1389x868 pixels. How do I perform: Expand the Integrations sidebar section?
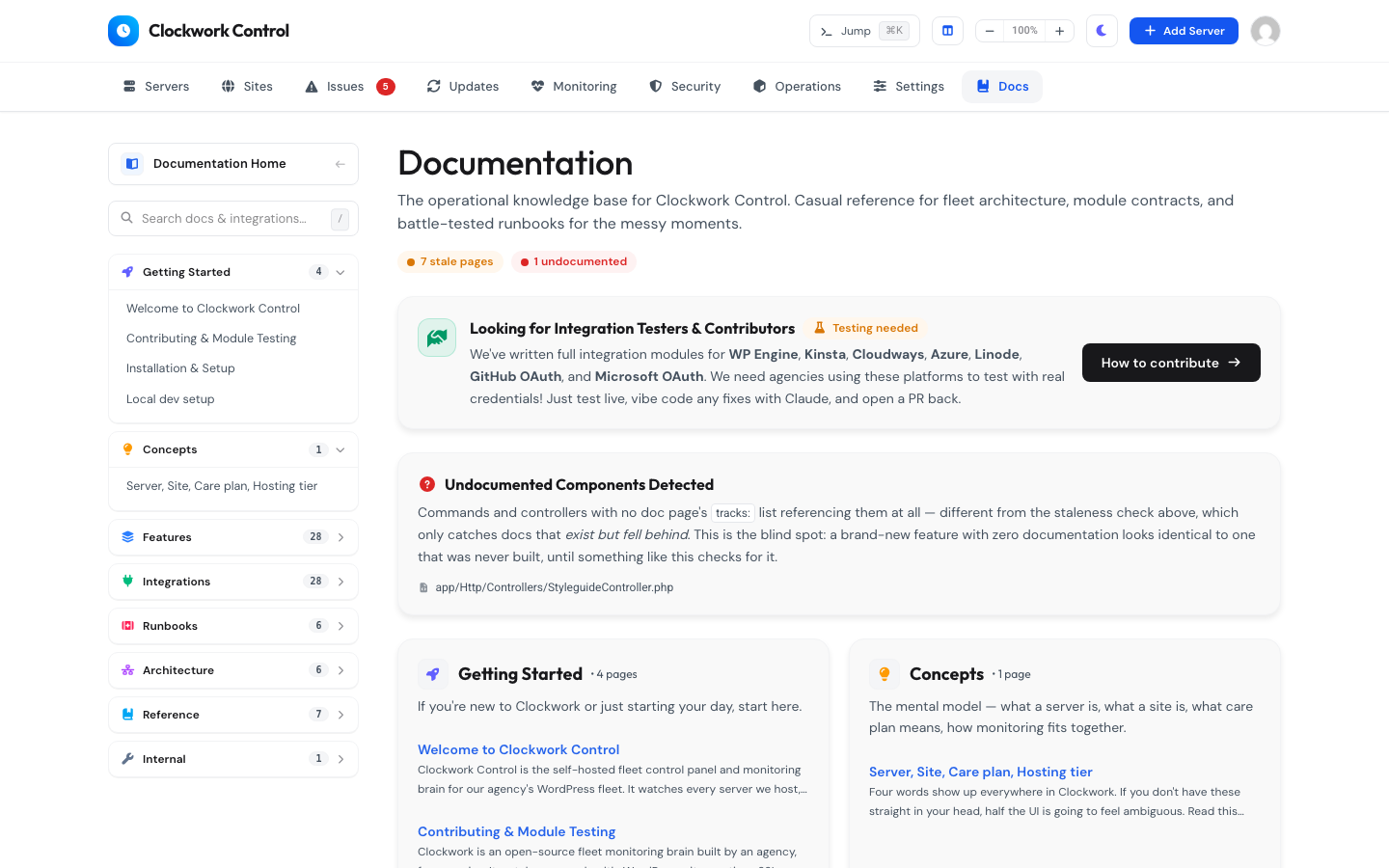(x=233, y=582)
